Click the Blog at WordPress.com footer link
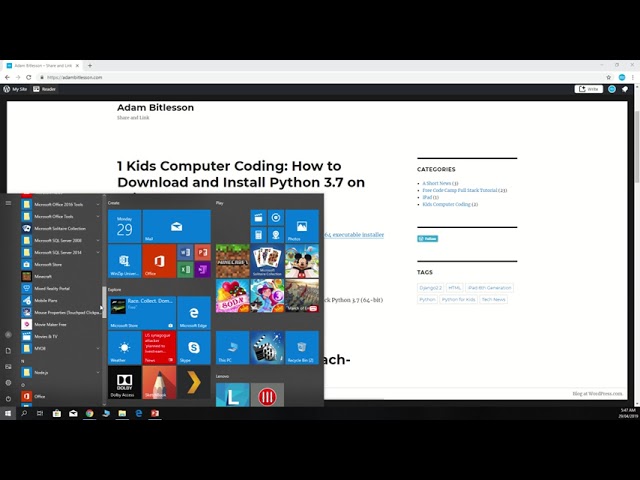The image size is (640, 480). click(597, 394)
